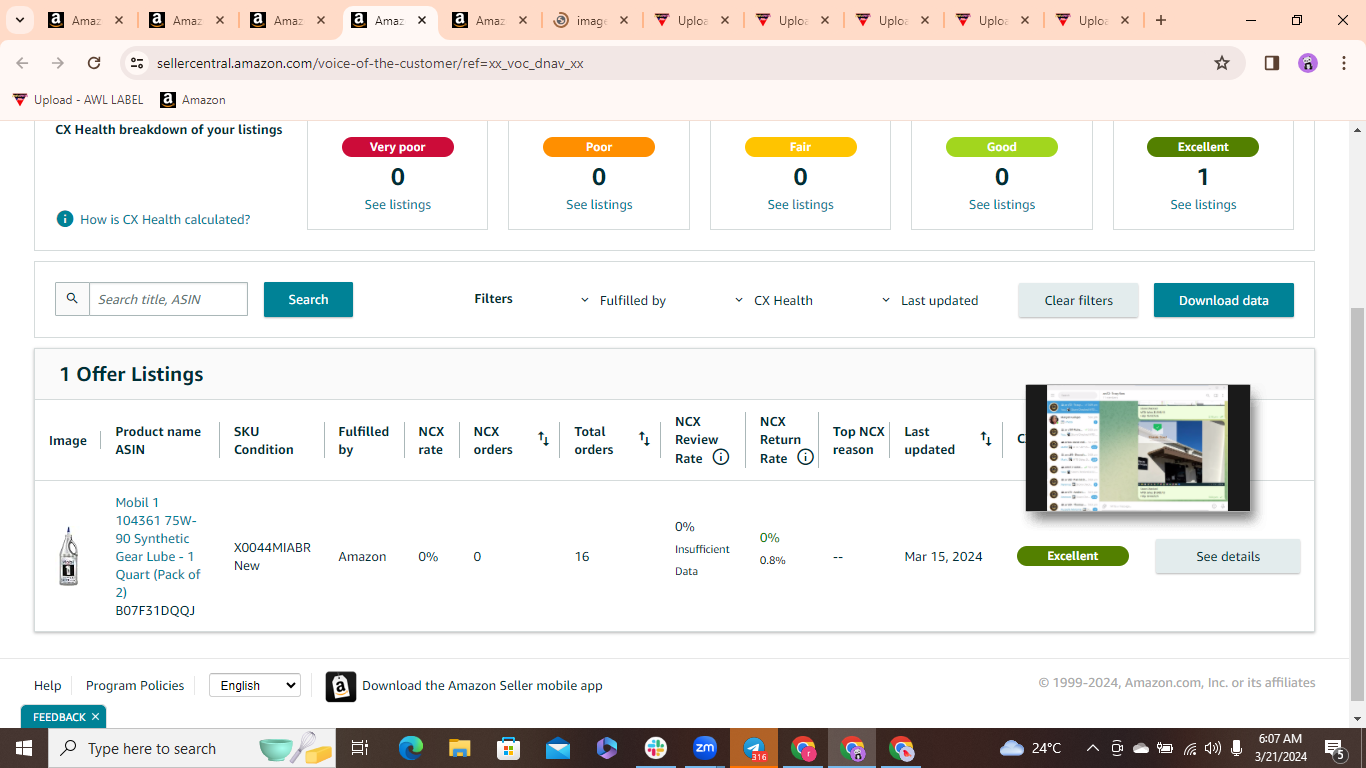Click the address bar URL

point(370,63)
